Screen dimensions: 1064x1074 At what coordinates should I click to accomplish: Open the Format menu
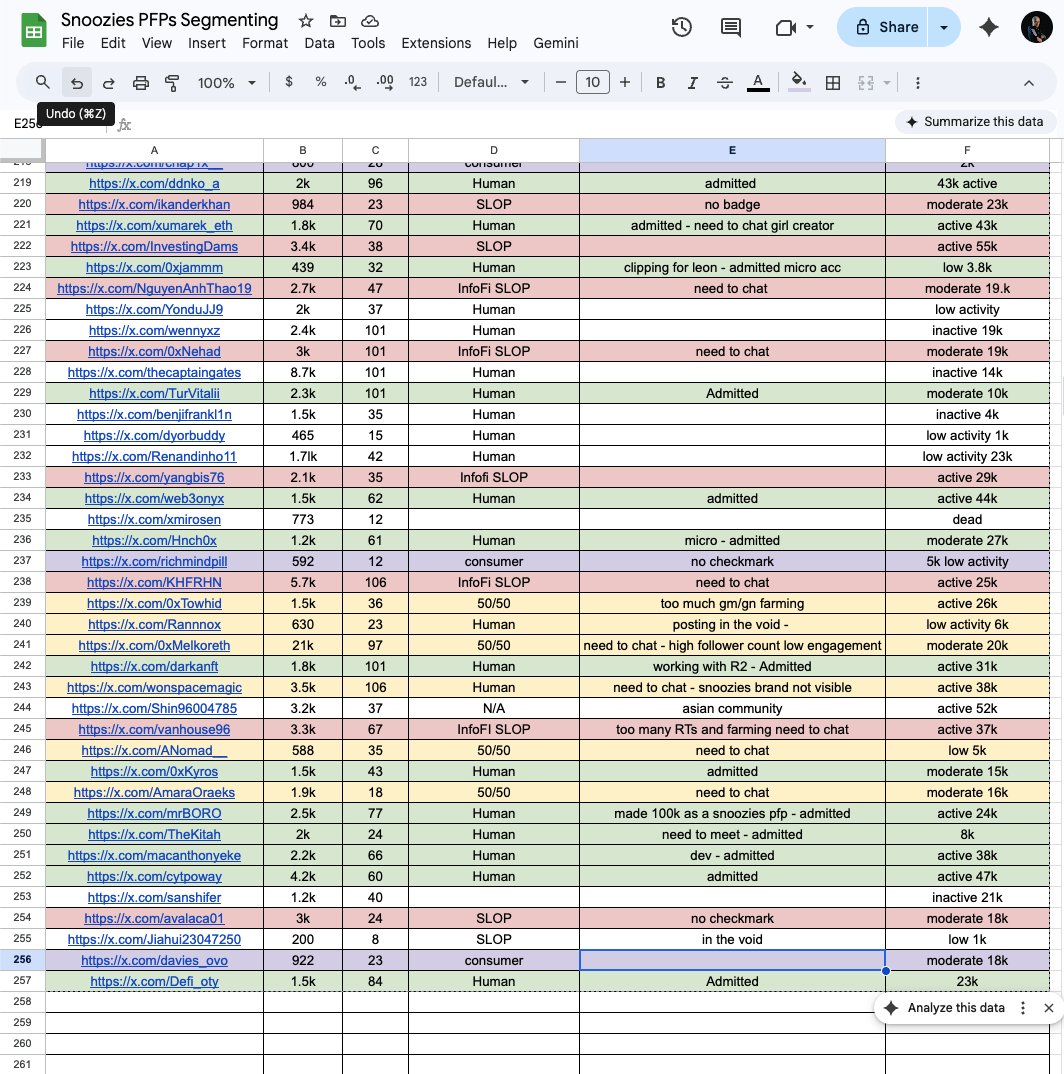(265, 43)
